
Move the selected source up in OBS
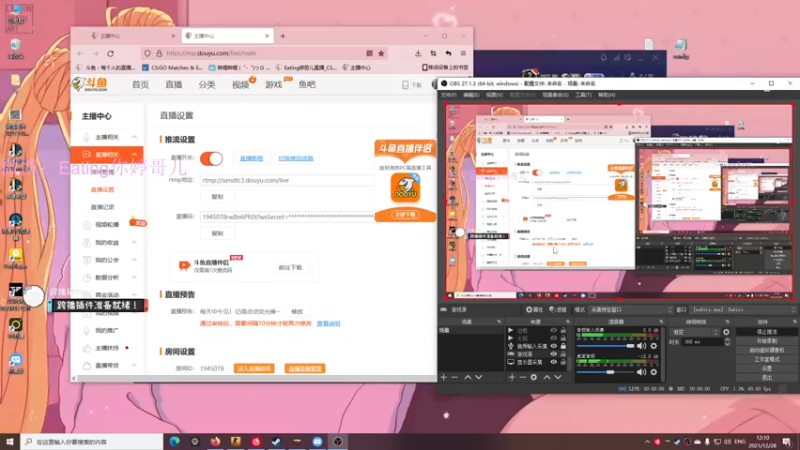point(547,377)
